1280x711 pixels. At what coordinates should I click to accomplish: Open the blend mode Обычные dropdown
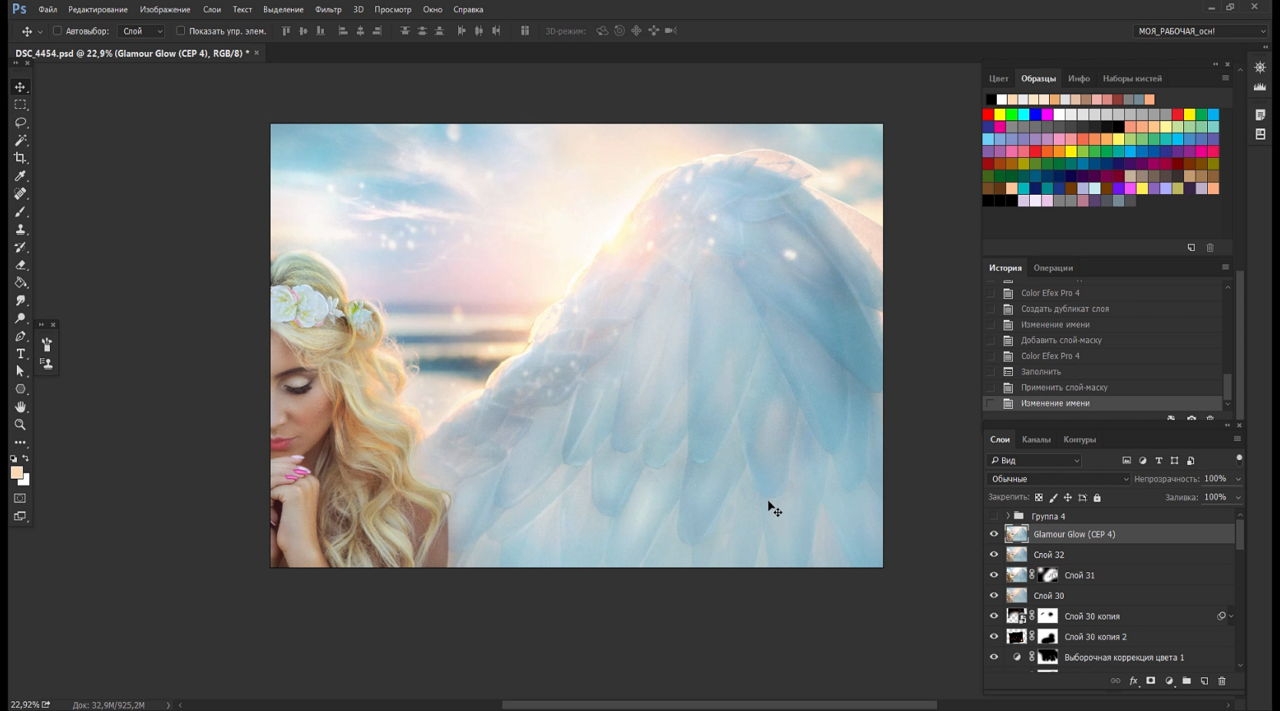pyautogui.click(x=1058, y=479)
